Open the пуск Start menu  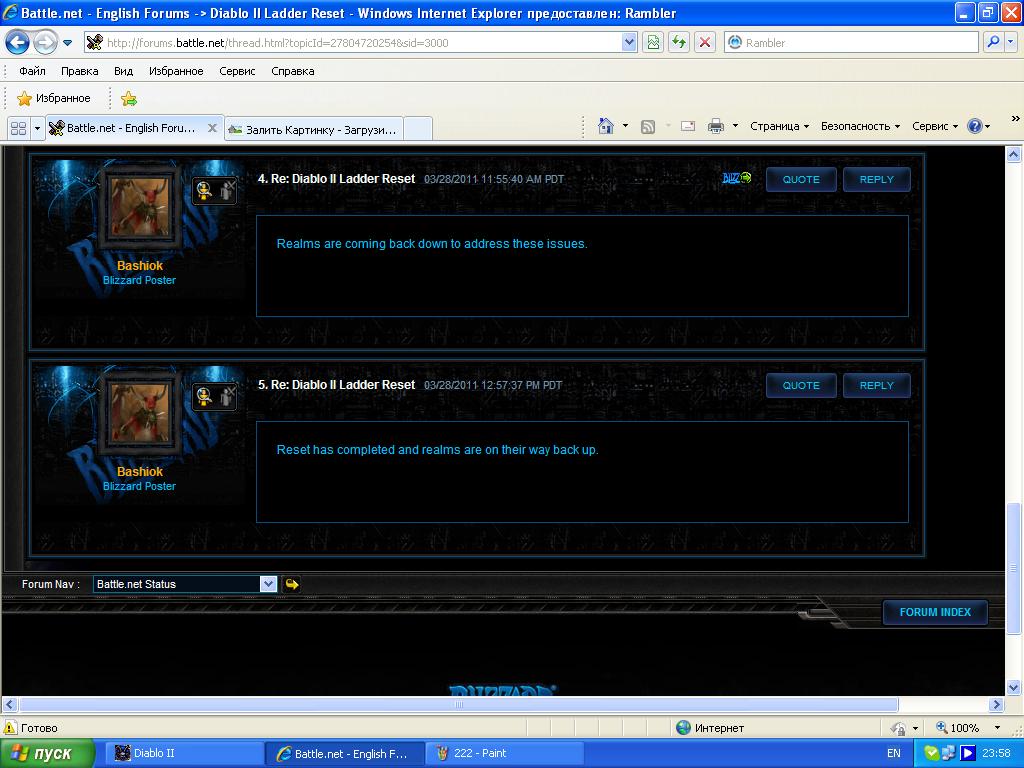[x=48, y=753]
